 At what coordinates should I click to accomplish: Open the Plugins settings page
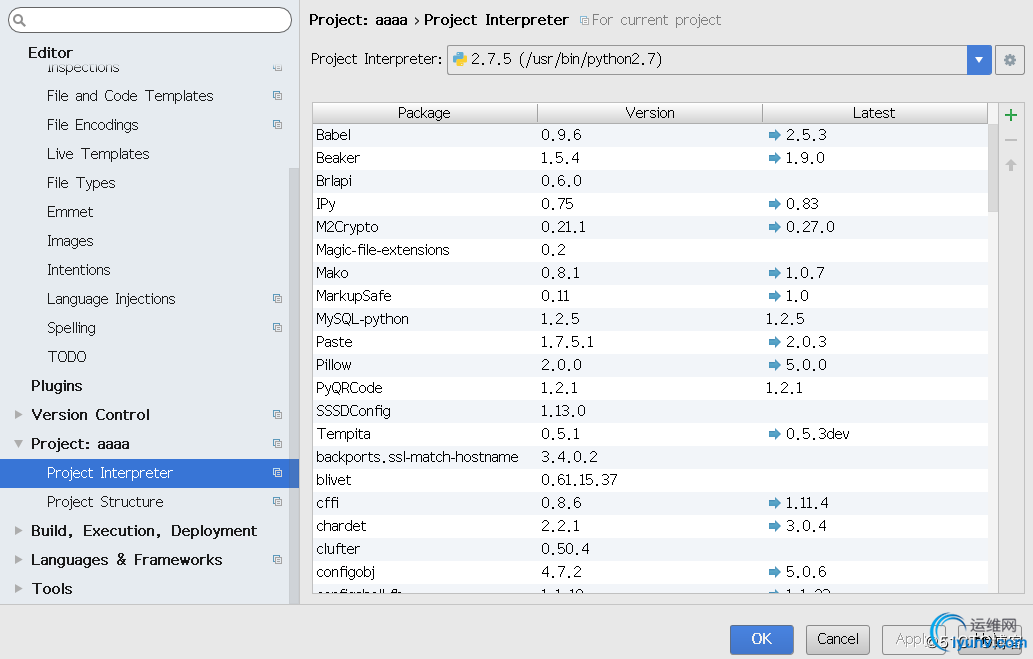57,386
